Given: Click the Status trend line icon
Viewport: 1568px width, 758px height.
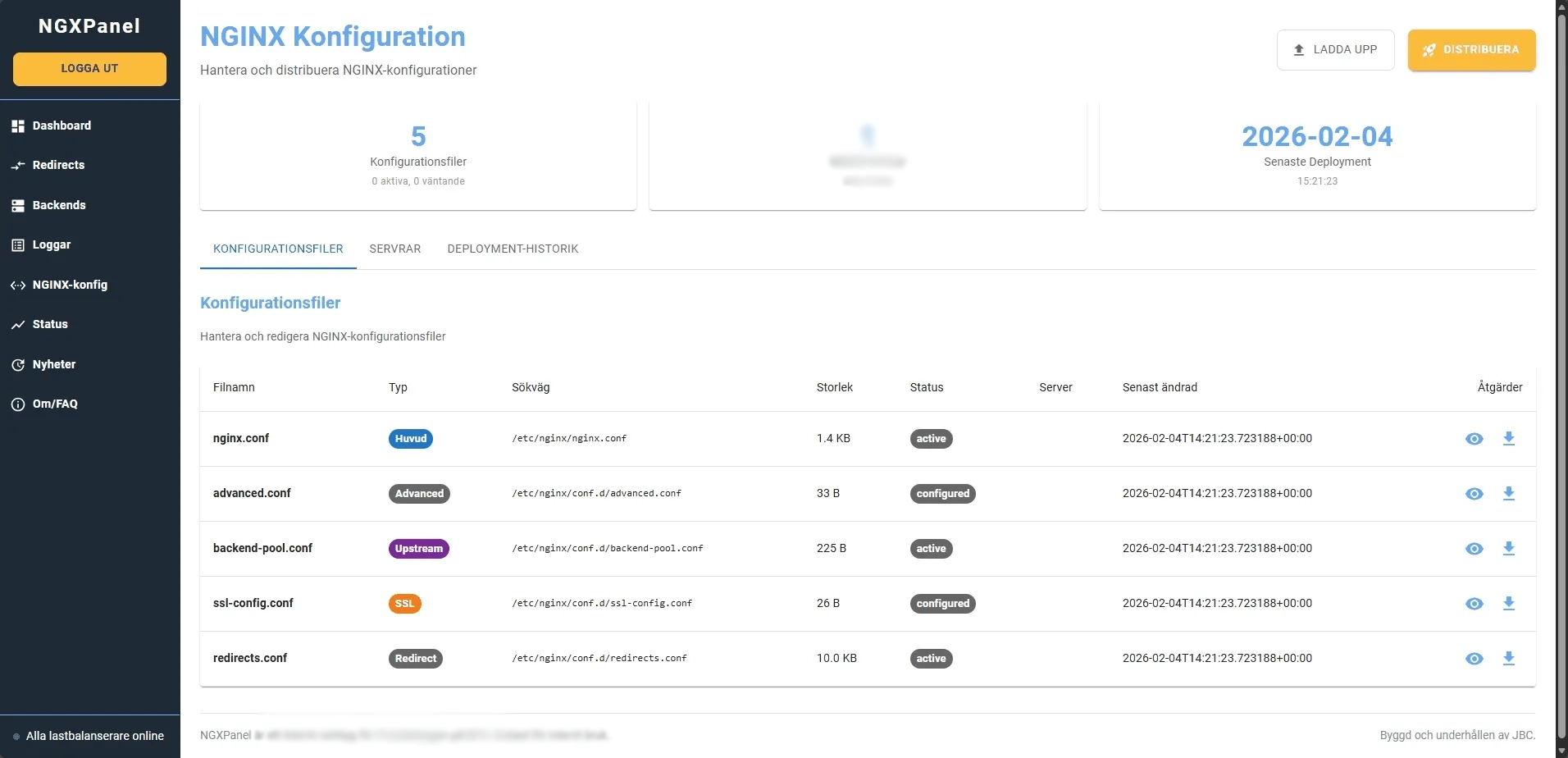Looking at the screenshot, I should [18, 325].
